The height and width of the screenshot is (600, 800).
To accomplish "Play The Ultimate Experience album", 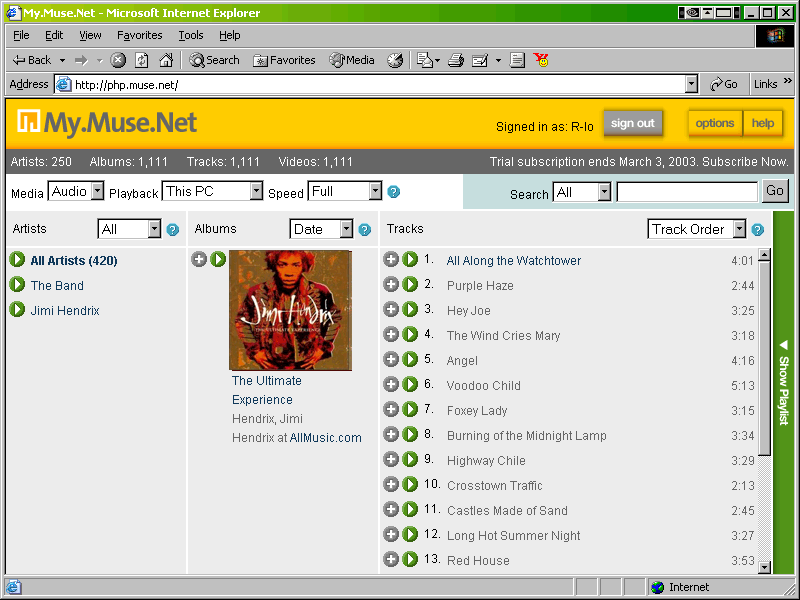I will (x=218, y=259).
